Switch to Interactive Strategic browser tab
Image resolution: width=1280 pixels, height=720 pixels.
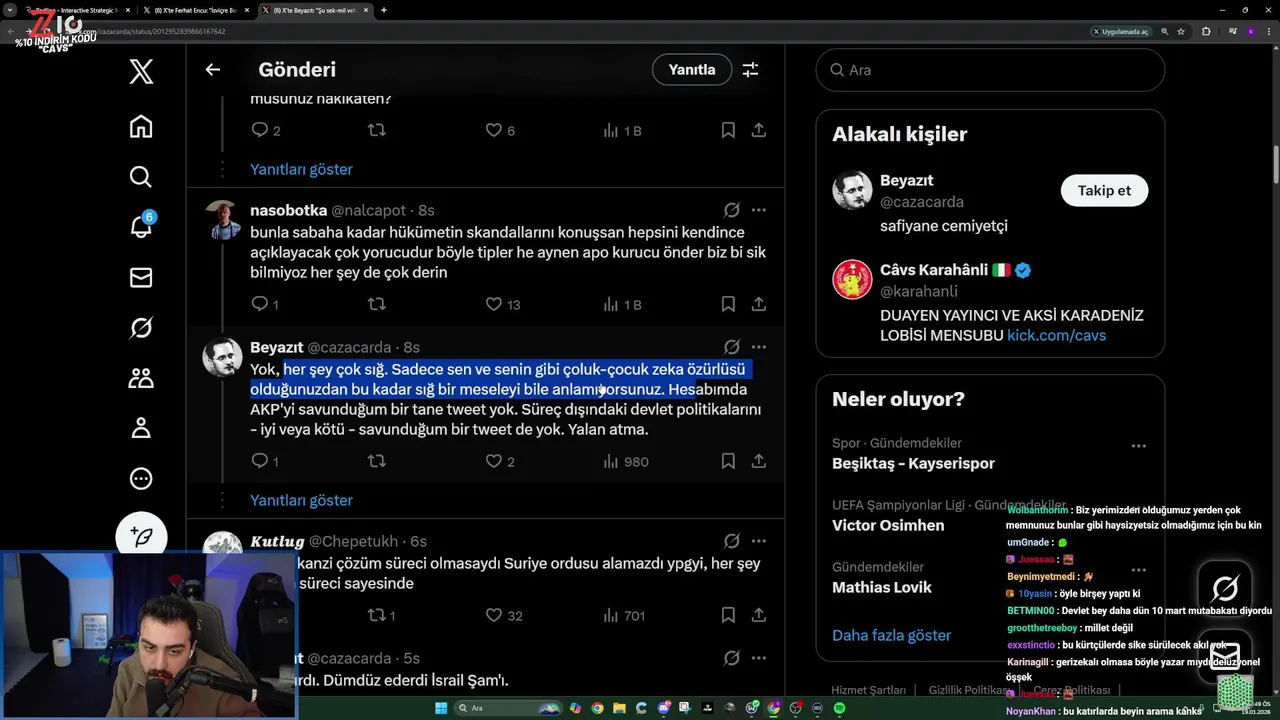[78, 10]
